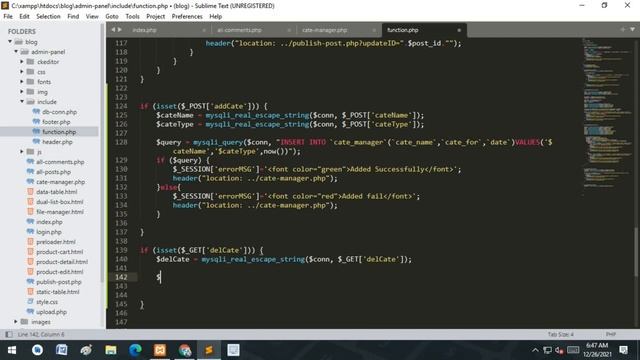Open the tab list dropdown arrow

coord(632,29)
